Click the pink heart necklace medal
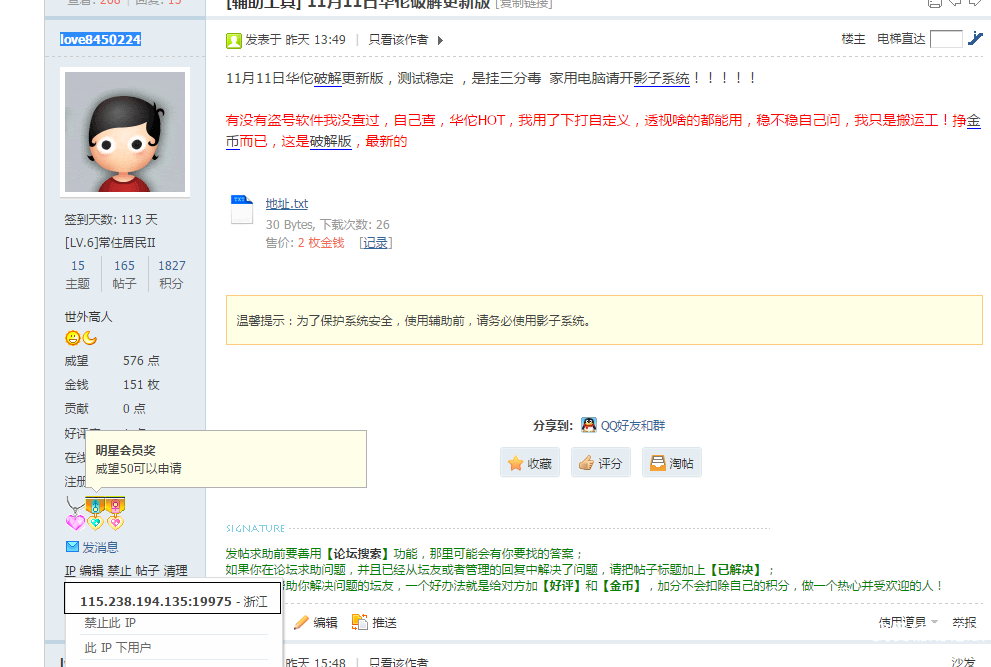The height and width of the screenshot is (667, 991). point(75,516)
